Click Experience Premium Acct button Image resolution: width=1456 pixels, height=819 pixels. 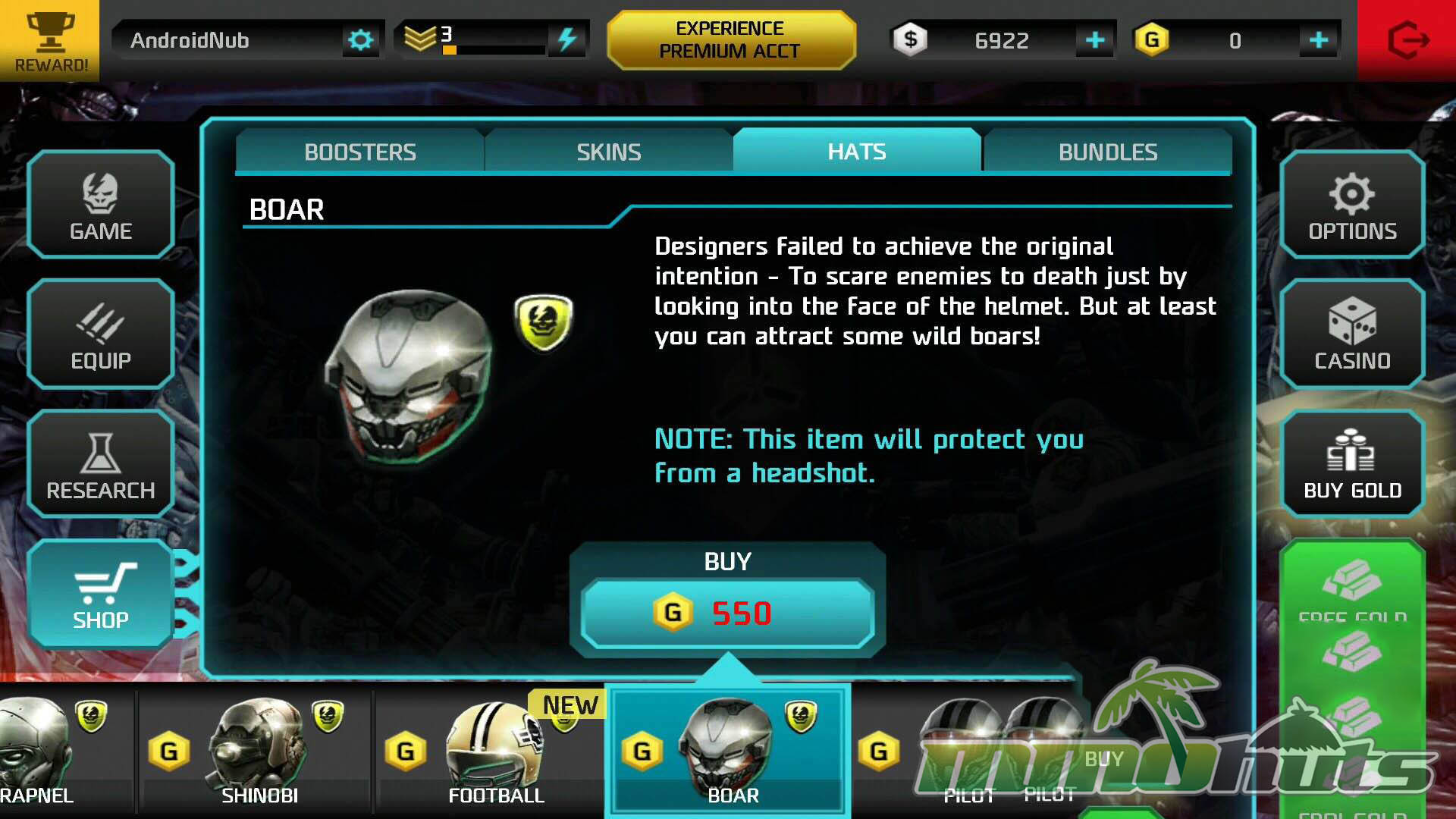(x=731, y=39)
